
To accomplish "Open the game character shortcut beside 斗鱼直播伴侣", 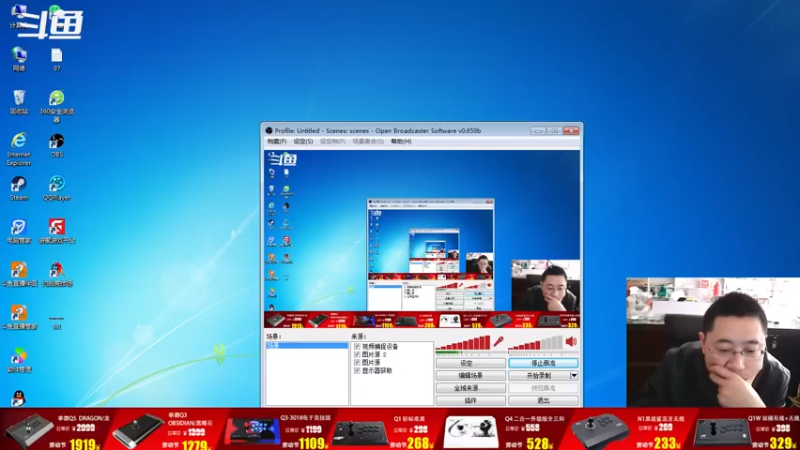I will pyautogui.click(x=57, y=274).
